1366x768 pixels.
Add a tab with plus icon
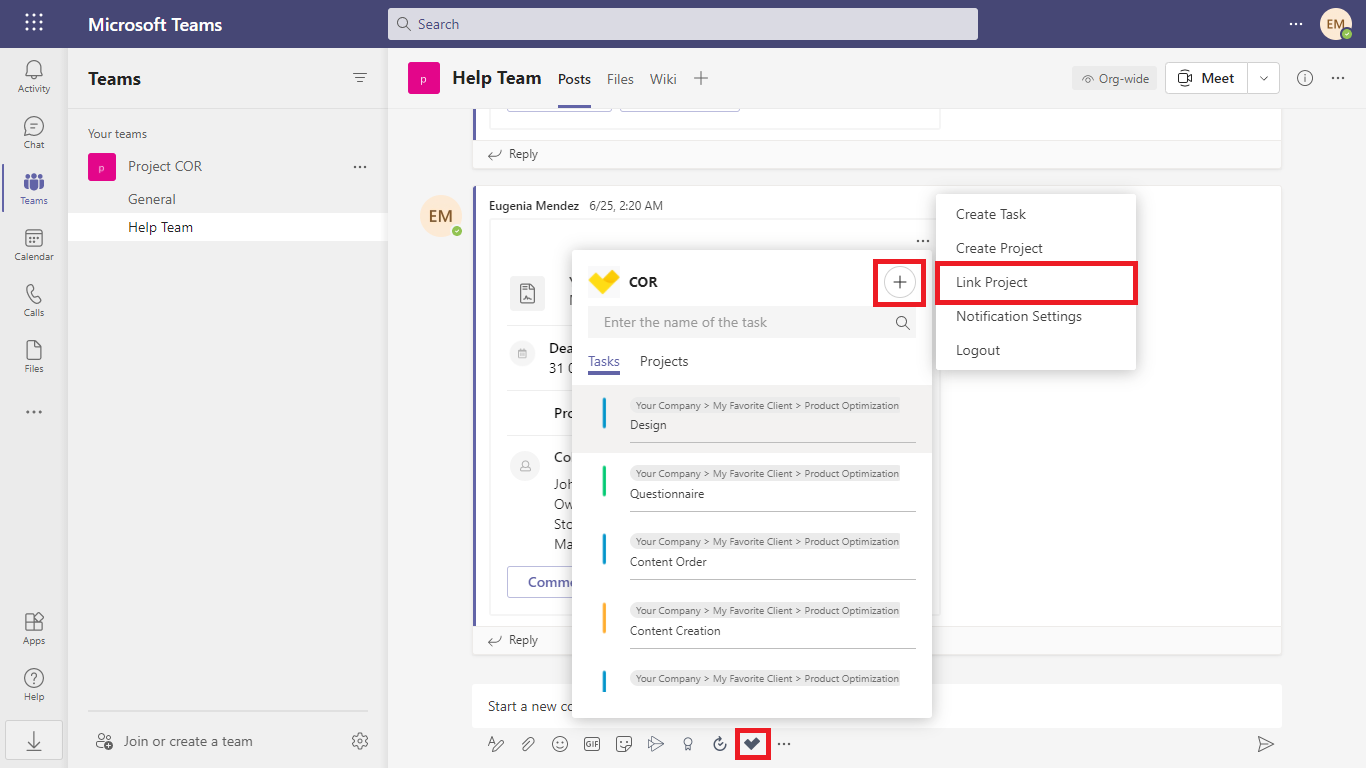pos(701,78)
